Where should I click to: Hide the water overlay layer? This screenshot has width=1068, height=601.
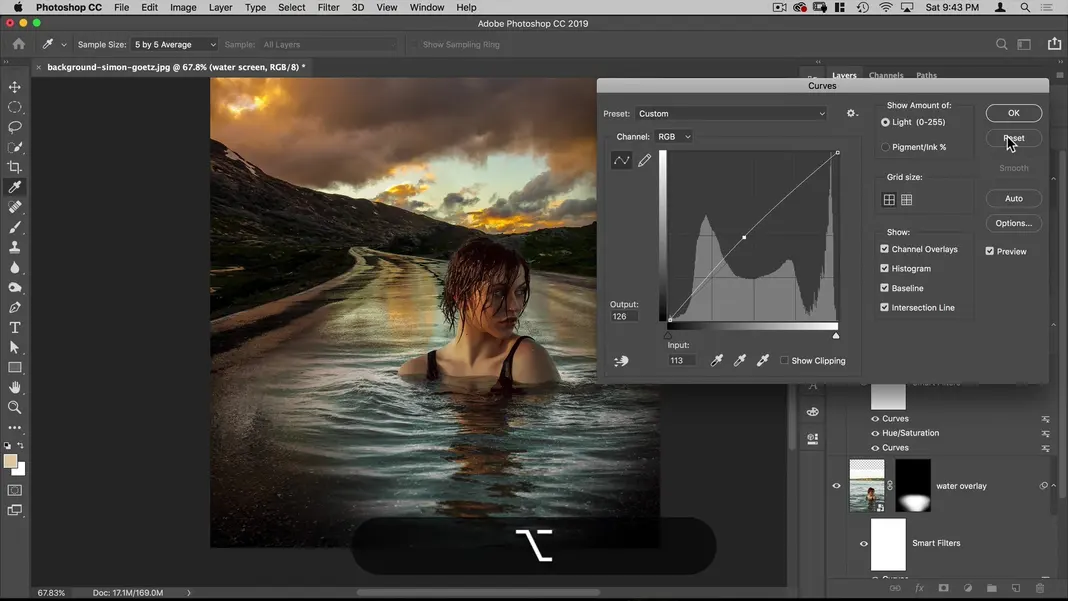coord(836,486)
